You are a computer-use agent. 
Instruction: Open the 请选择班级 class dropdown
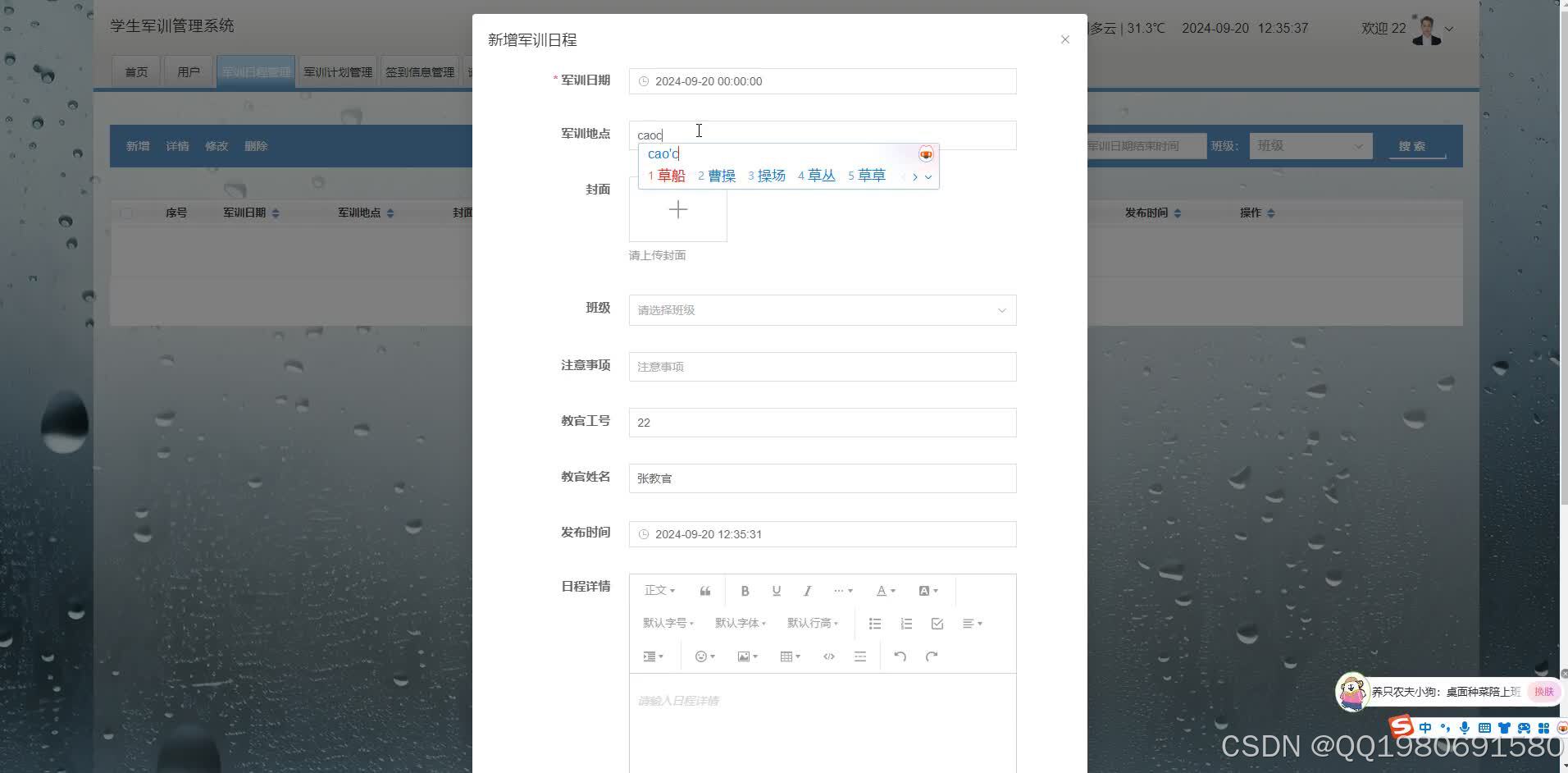coord(821,309)
